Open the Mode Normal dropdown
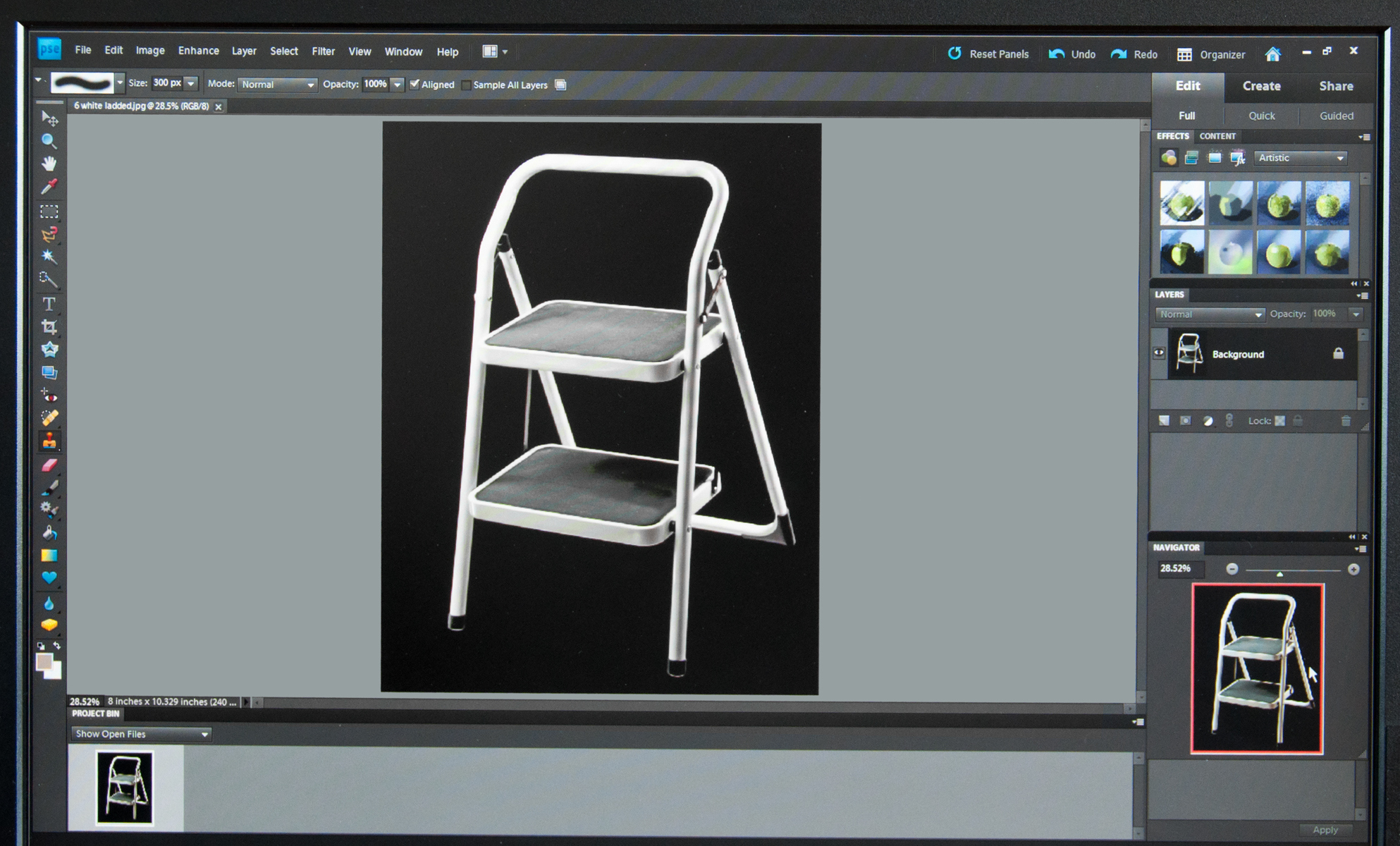This screenshot has width=1400, height=846. tap(277, 85)
